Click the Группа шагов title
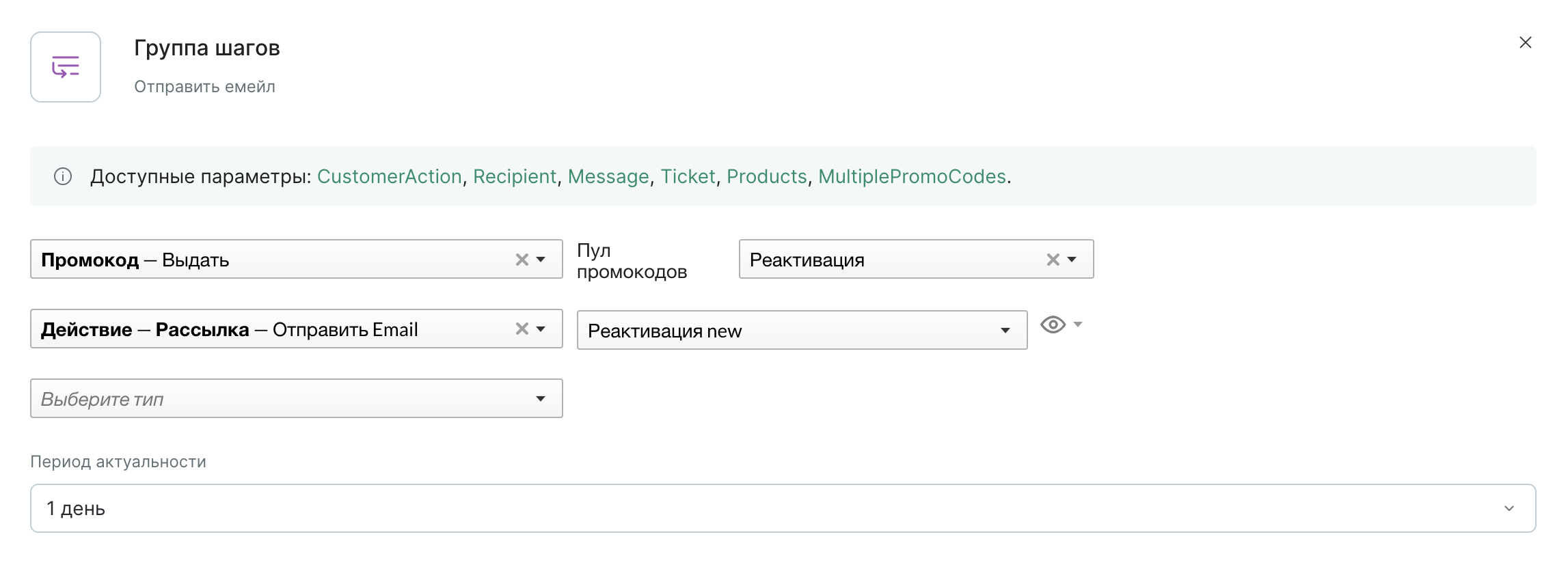1568x567 pixels. pyautogui.click(x=207, y=48)
